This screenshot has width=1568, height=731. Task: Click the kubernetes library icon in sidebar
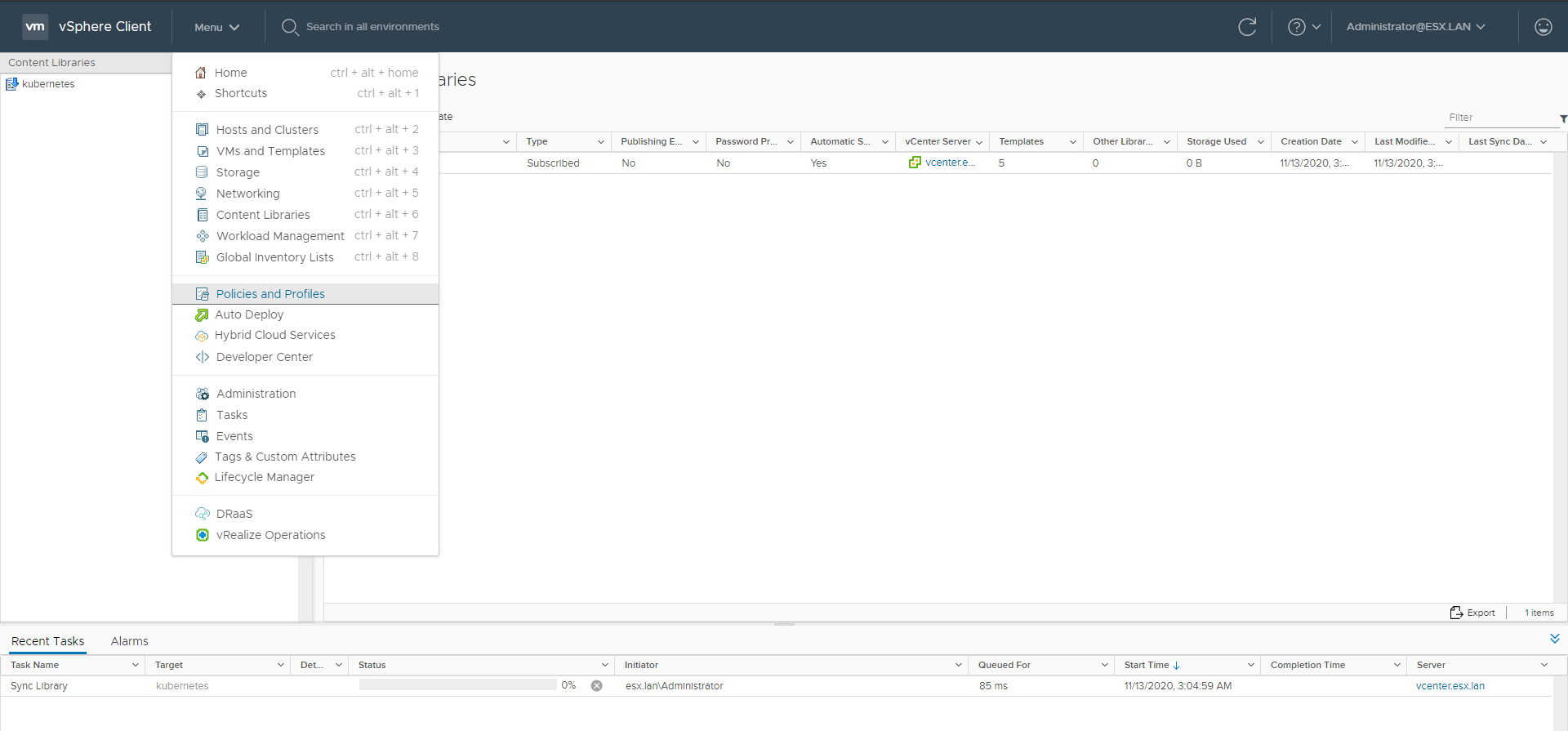[x=12, y=84]
